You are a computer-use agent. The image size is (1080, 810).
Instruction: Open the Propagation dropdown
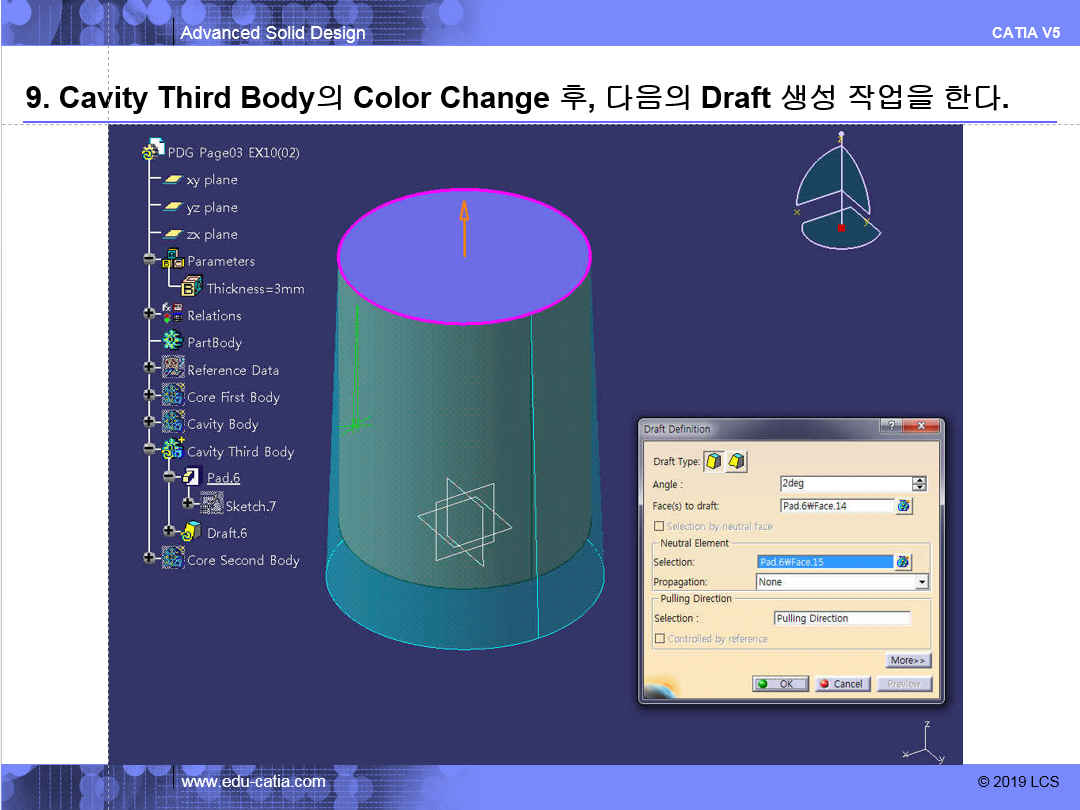(921, 582)
